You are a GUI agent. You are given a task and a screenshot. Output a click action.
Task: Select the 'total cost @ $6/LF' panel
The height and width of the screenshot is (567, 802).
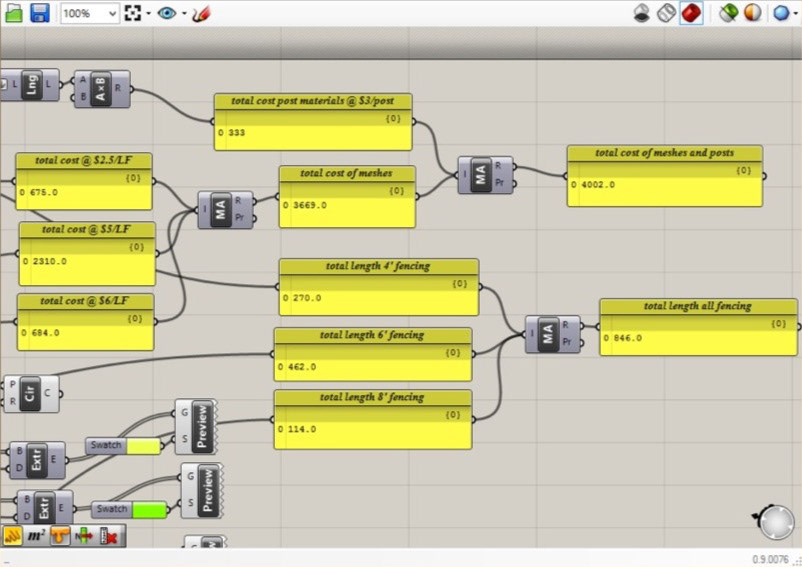85,322
